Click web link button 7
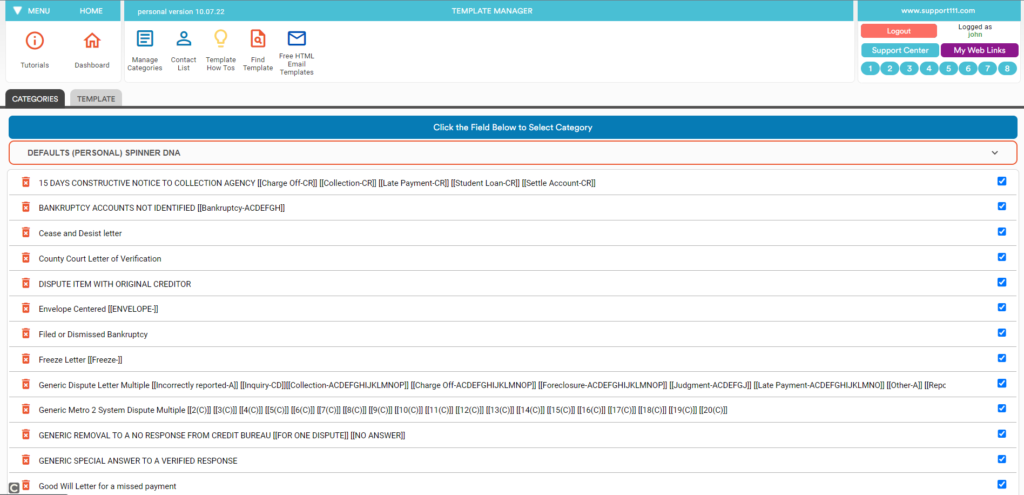 click(x=987, y=69)
